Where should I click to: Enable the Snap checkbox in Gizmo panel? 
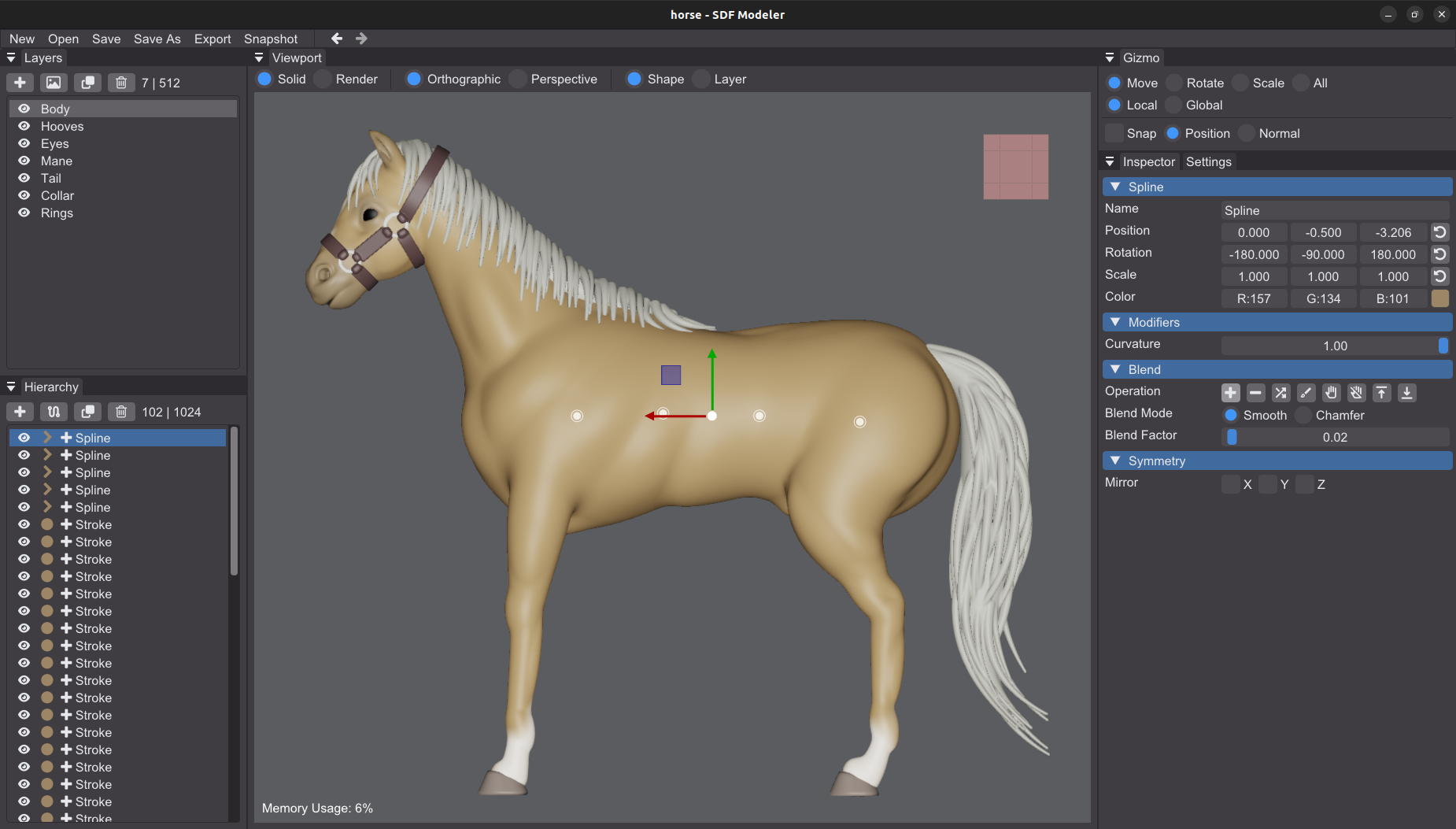pos(1114,133)
